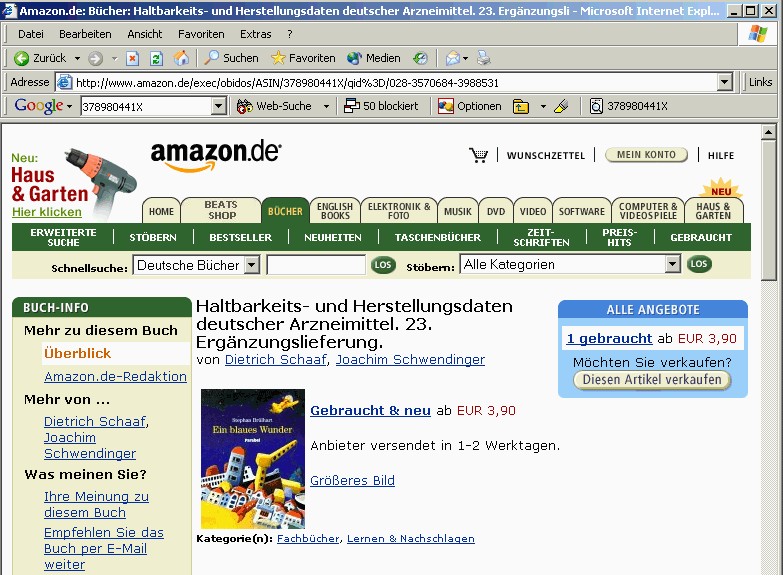Open Google toolbar Optionen
Image resolution: width=783 pixels, height=575 pixels.
point(469,106)
